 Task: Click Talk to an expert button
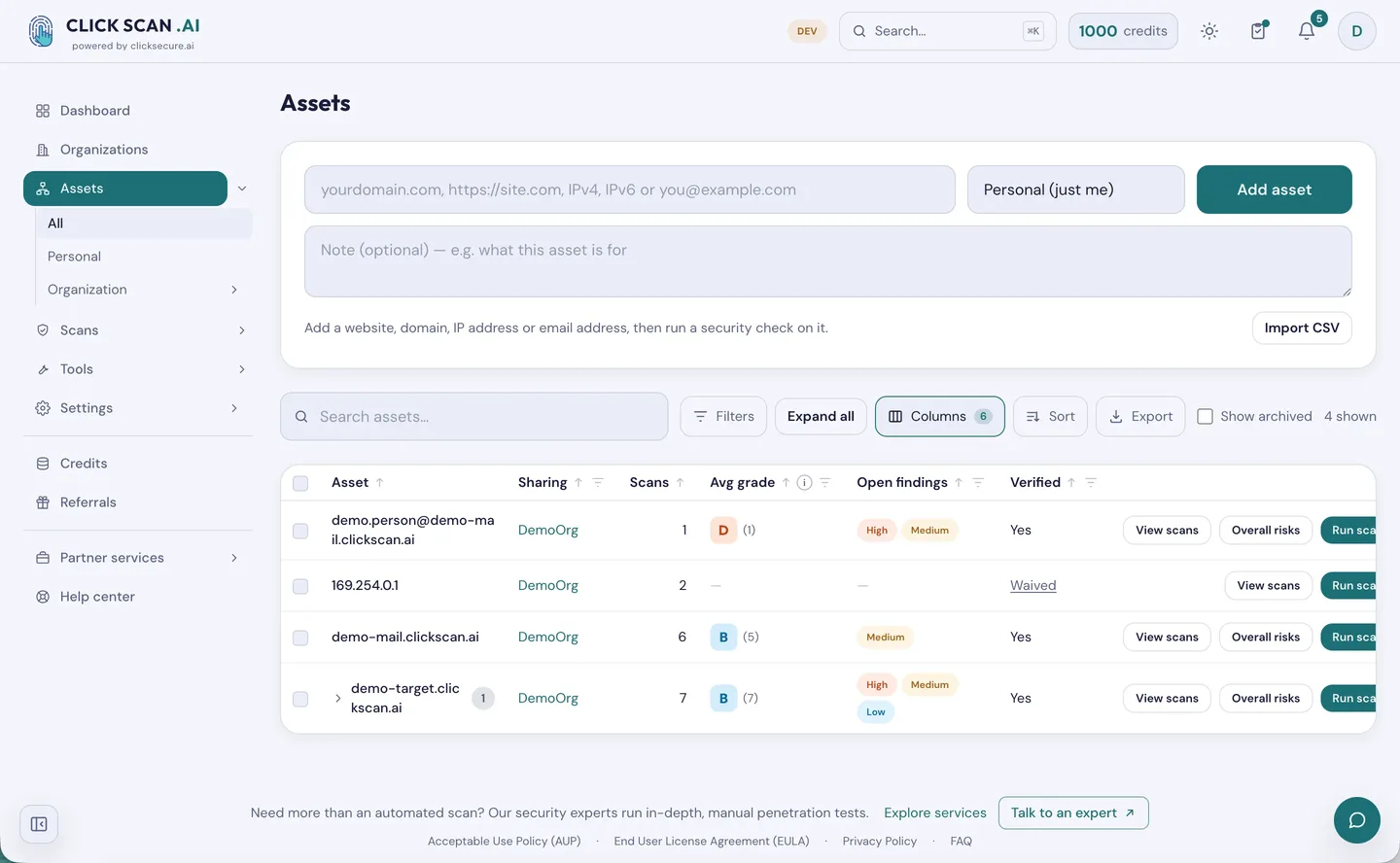tap(1073, 813)
